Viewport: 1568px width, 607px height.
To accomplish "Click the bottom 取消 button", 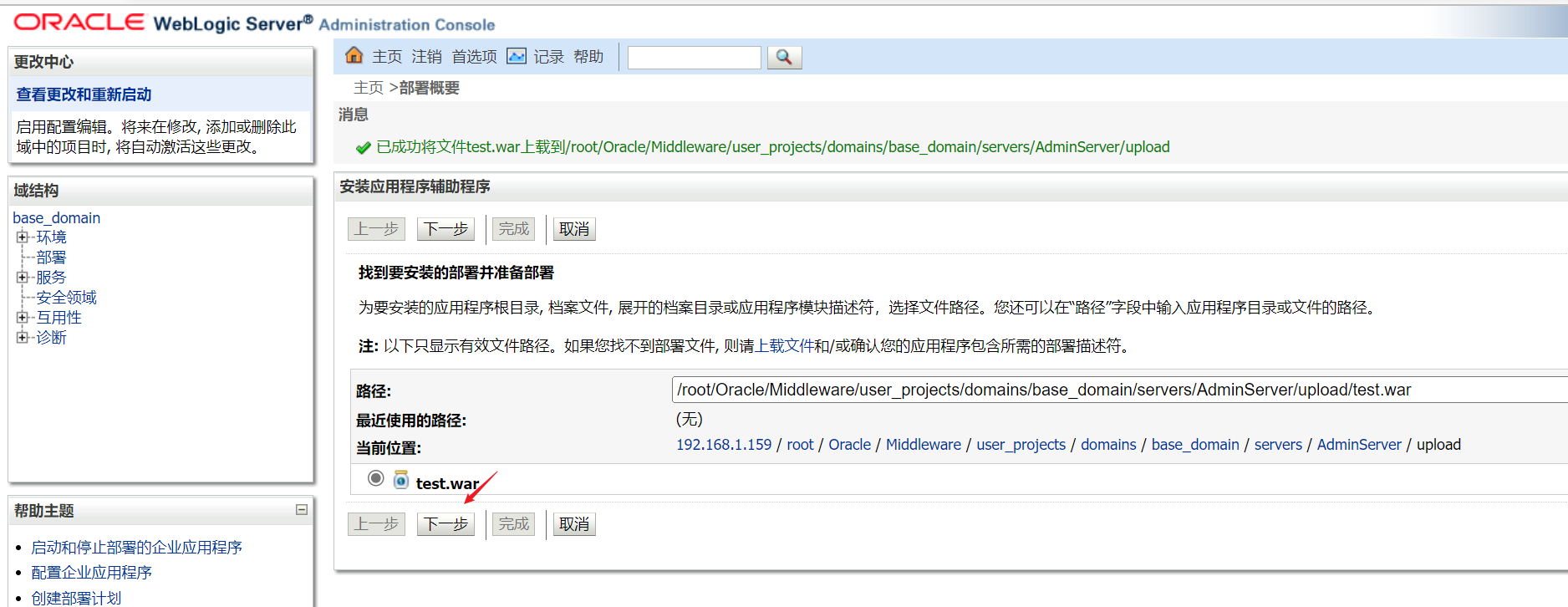I will (x=574, y=524).
